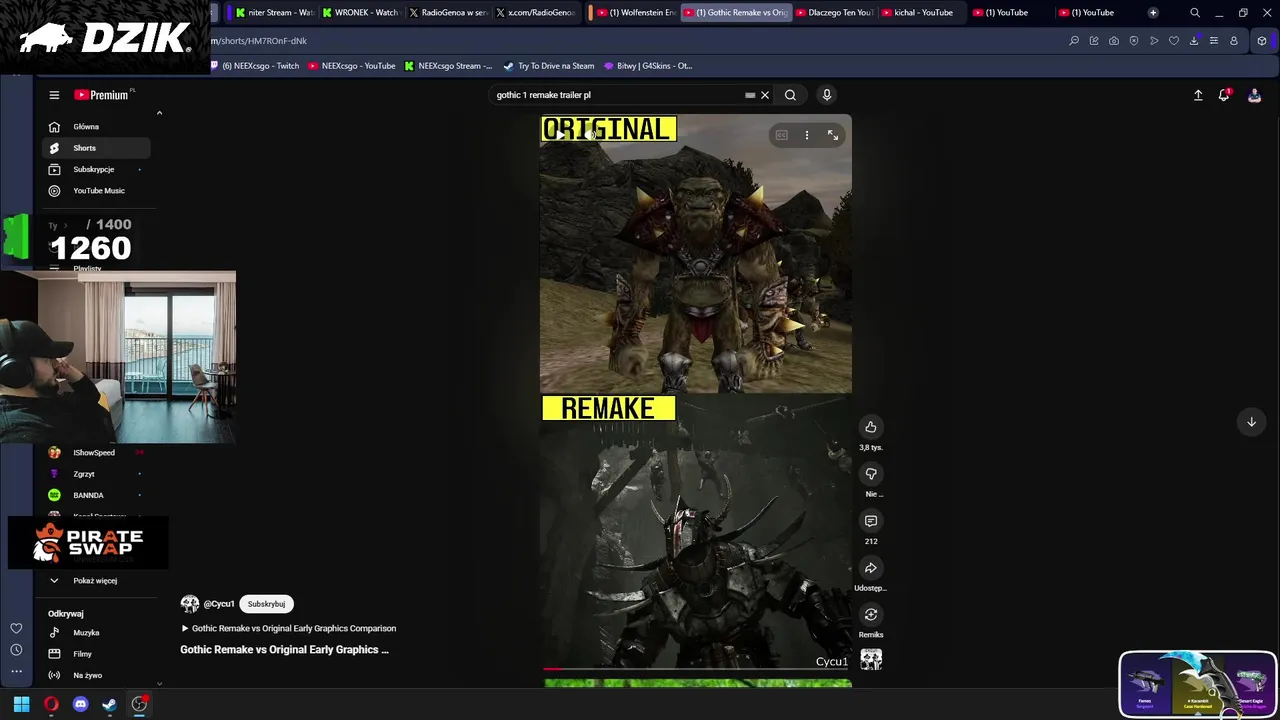Open comments (212) on the Short

point(871,521)
